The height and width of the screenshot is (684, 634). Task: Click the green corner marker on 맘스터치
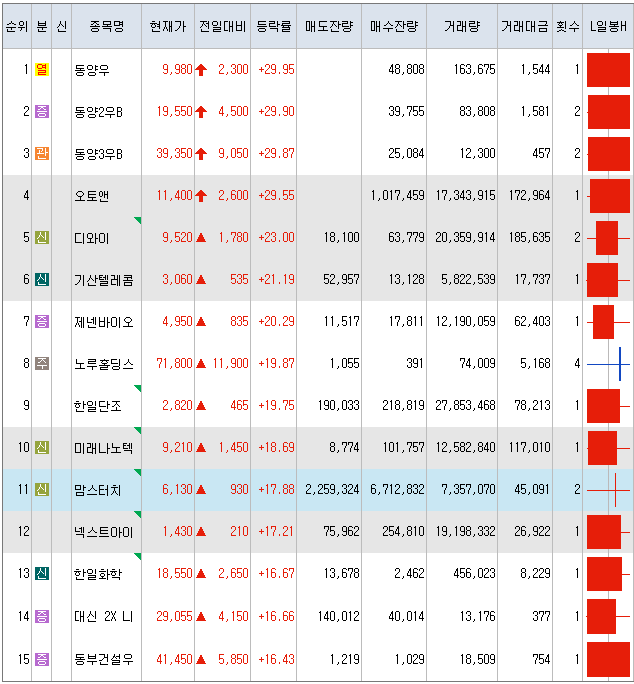coord(137,472)
